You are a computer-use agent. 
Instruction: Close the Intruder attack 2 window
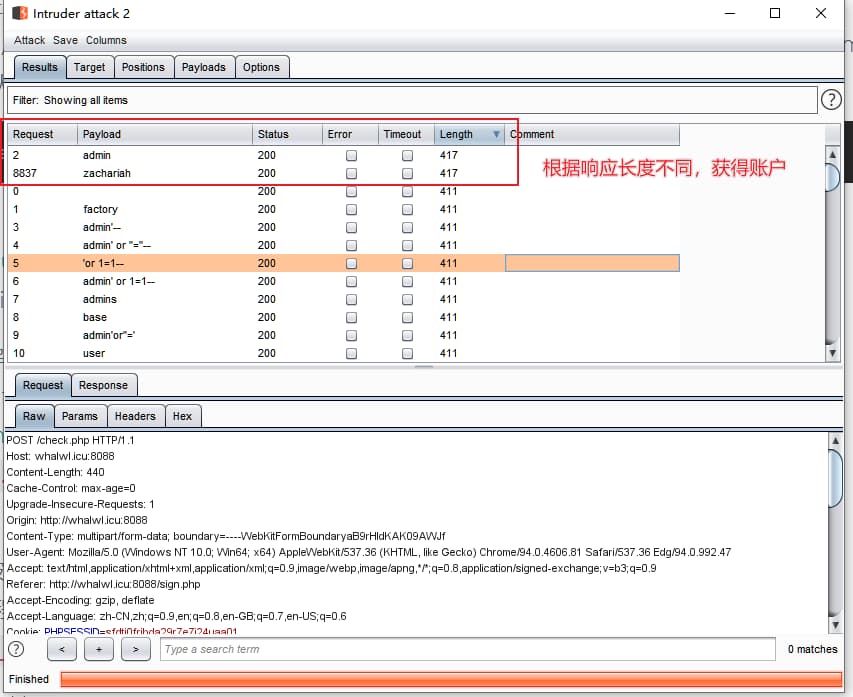[821, 13]
